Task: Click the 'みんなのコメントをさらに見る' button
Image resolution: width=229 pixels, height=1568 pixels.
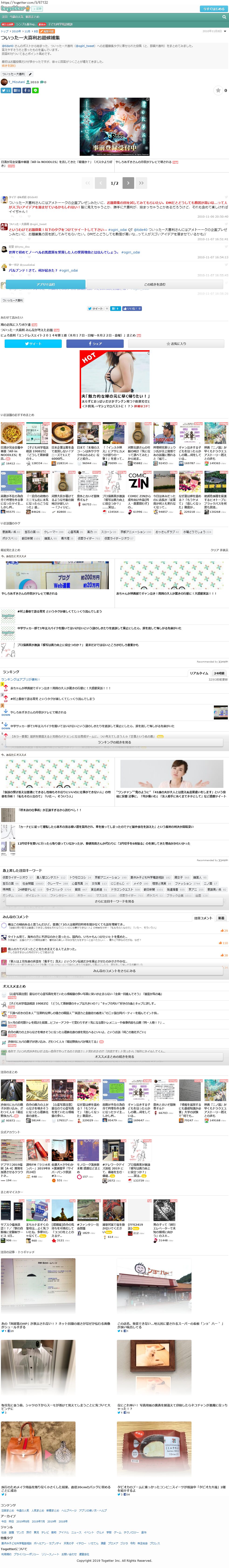Action: (x=115, y=971)
